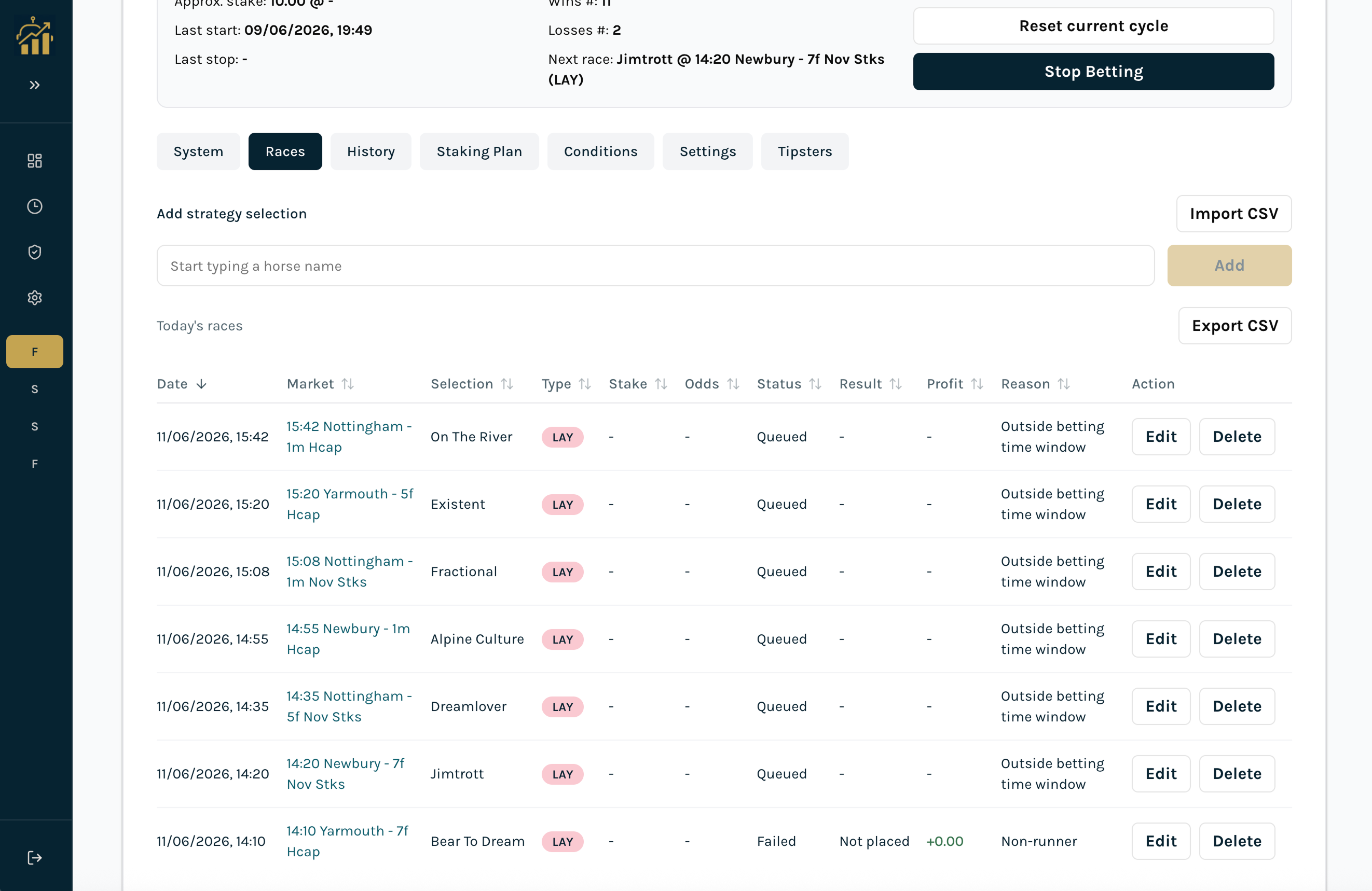Viewport: 1372px width, 891px height.
Task: Open the Staking Plan tab
Action: tap(479, 151)
